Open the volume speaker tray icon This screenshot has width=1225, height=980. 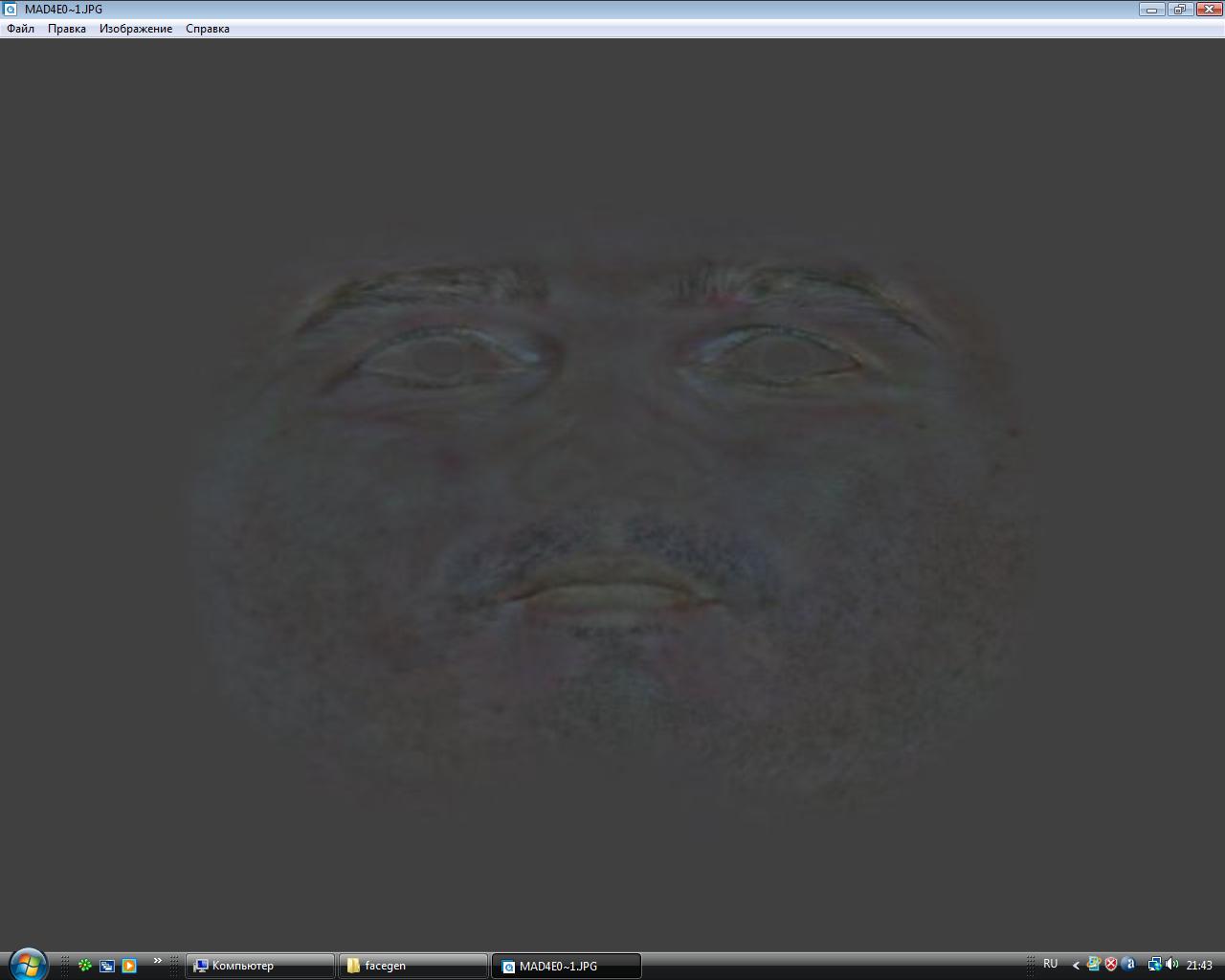[x=1172, y=965]
